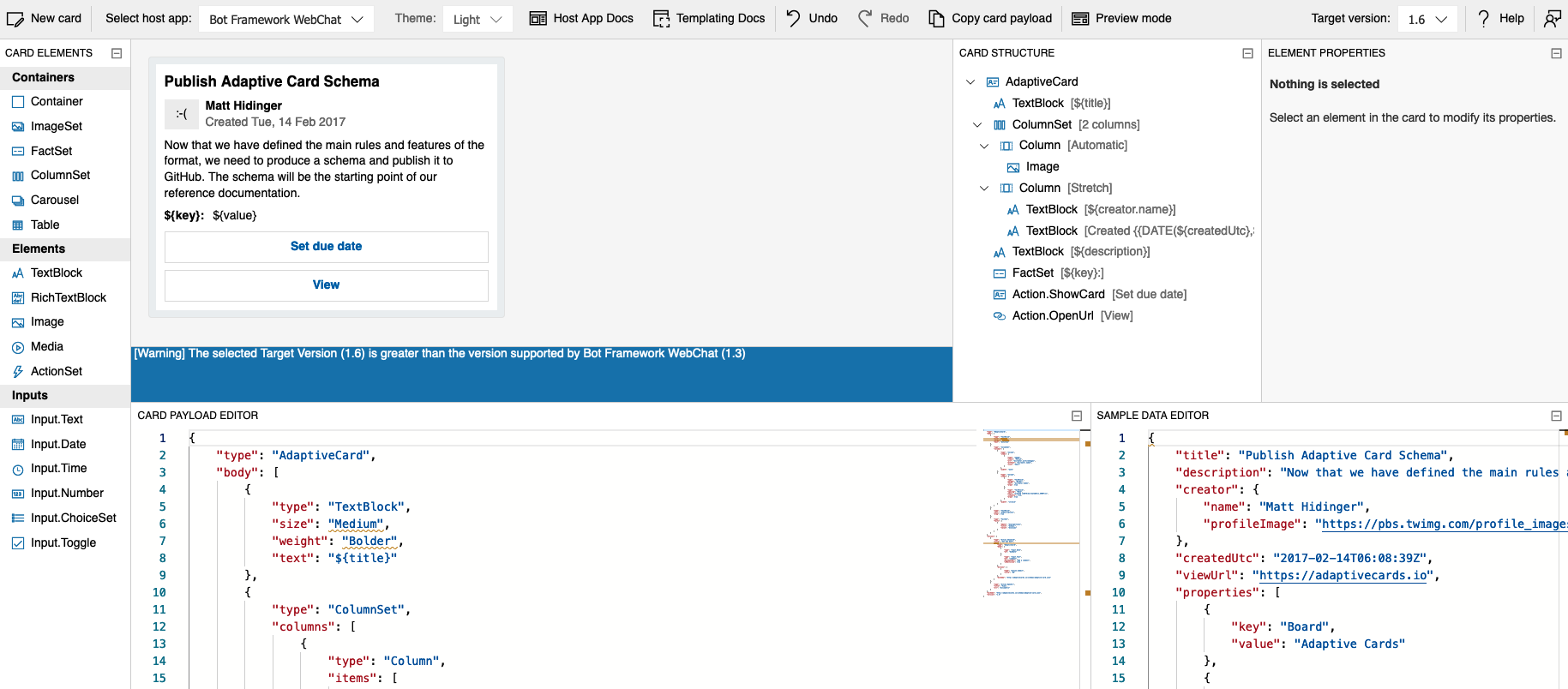The image size is (1568, 689).
Task: Select the TextBlock [${creator.name}] tree item
Action: tap(1091, 209)
